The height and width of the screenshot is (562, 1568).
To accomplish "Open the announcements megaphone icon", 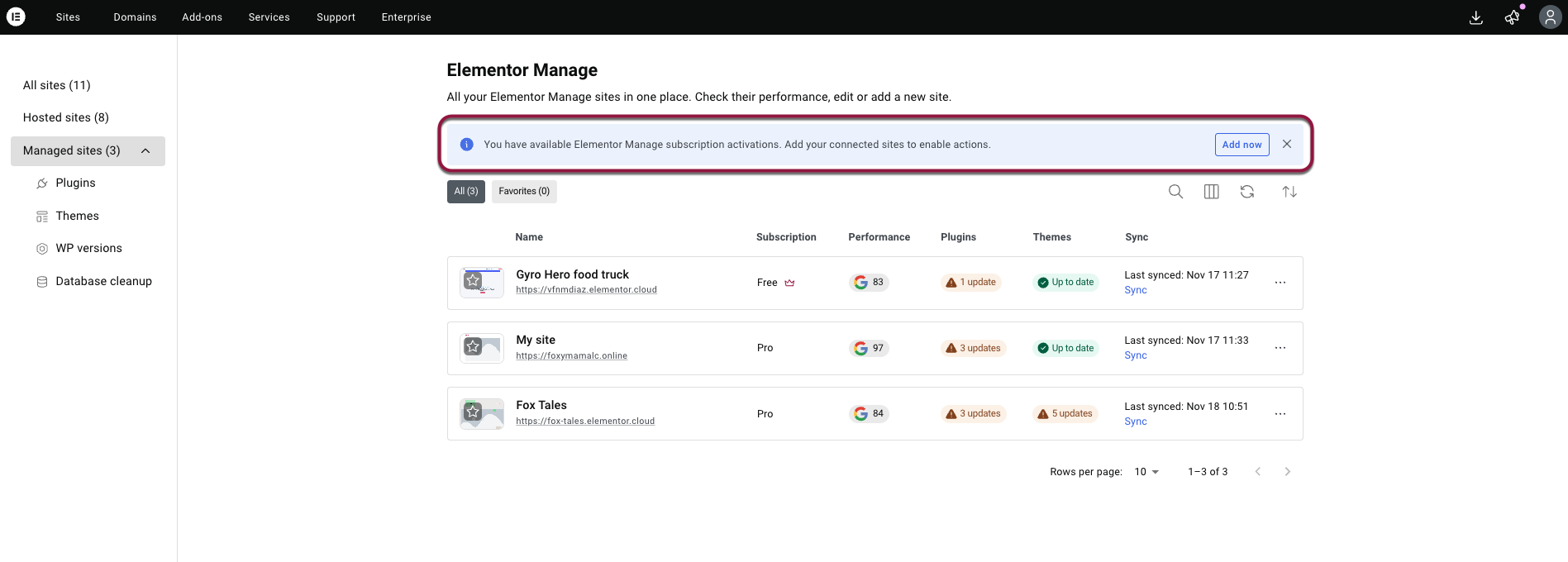I will (1512, 17).
